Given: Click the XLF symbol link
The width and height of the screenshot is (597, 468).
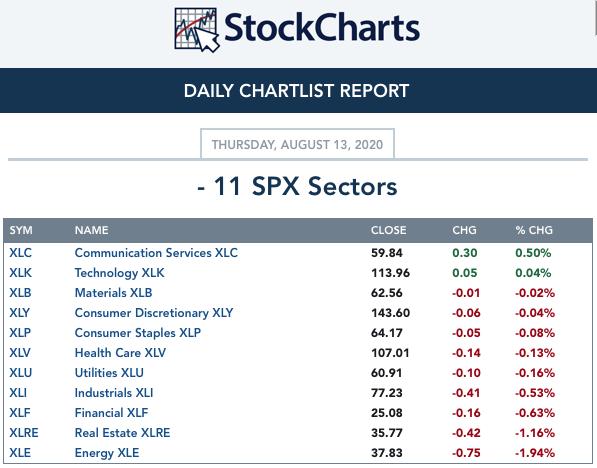Looking at the screenshot, I should click(20, 413).
